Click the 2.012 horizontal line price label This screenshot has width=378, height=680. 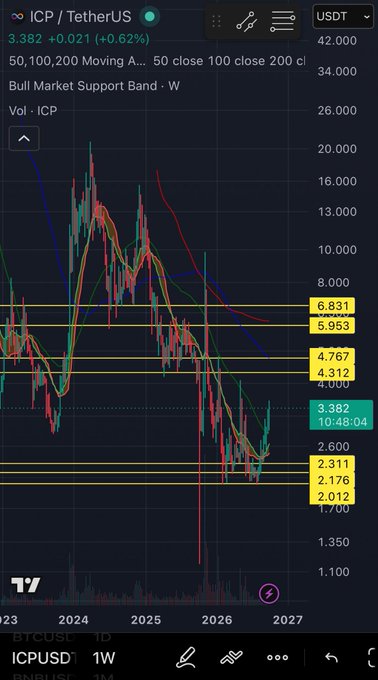tap(332, 497)
